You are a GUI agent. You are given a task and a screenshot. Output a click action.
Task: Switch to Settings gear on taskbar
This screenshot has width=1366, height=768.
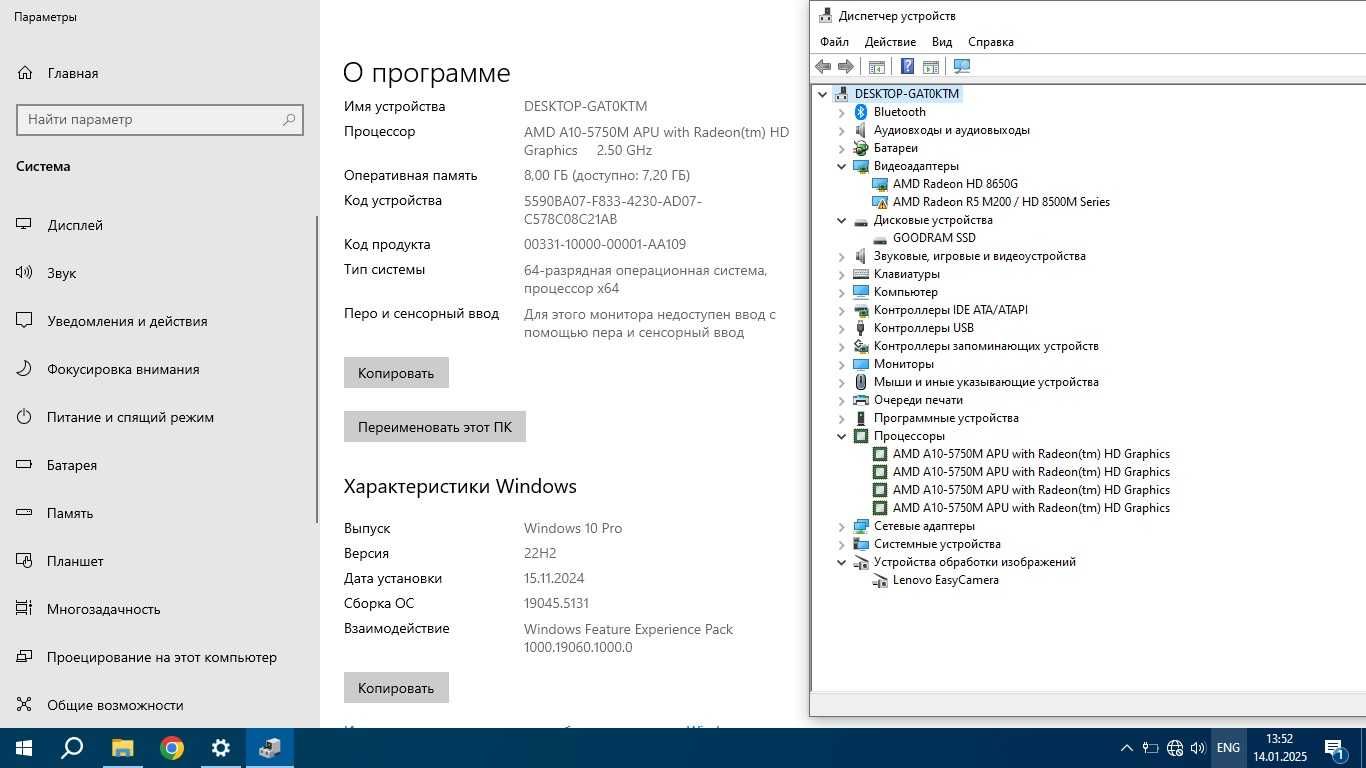coord(221,748)
